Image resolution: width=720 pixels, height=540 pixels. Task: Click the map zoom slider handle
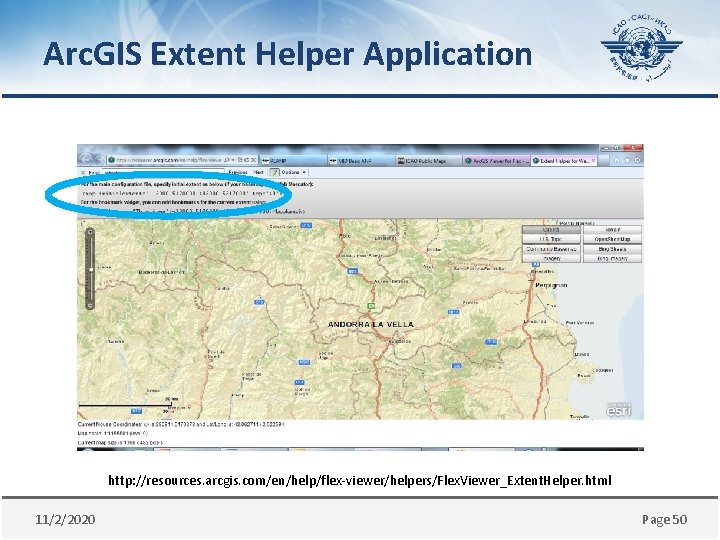point(91,270)
